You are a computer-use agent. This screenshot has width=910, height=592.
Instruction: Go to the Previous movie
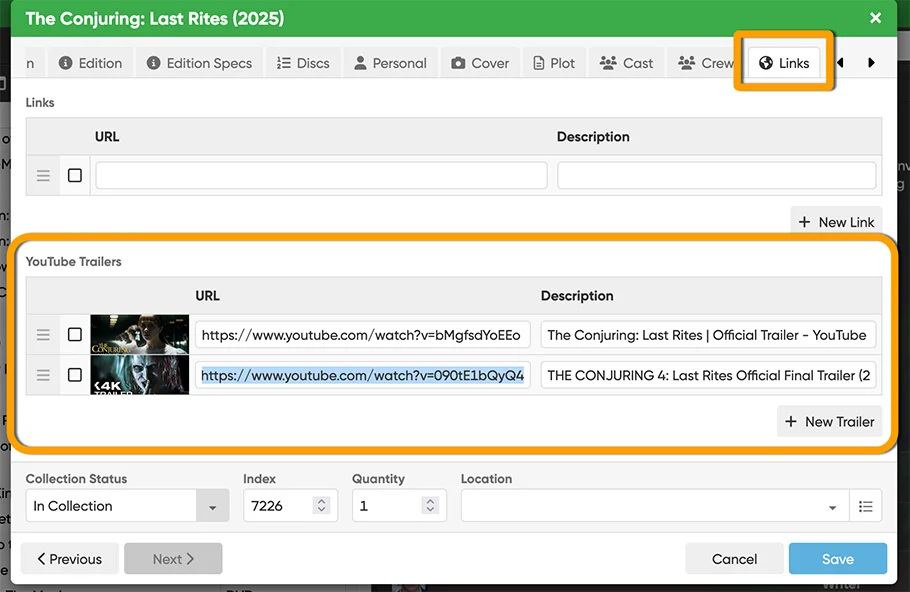coord(70,558)
